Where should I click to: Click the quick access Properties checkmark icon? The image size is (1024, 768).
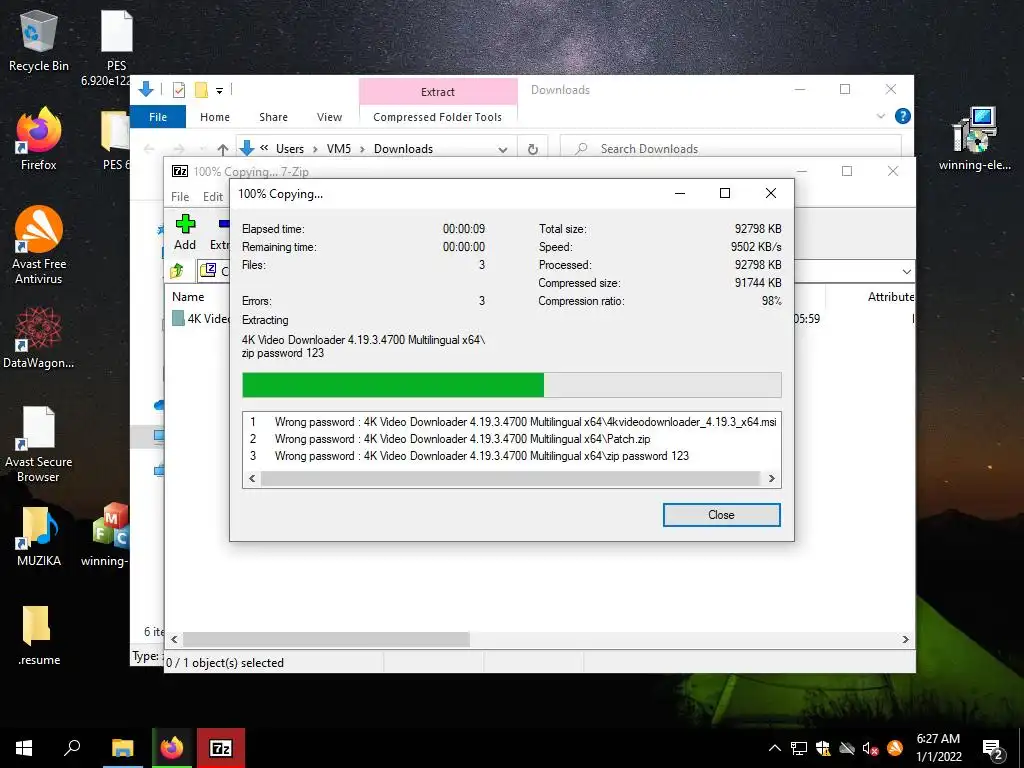pyautogui.click(x=178, y=90)
